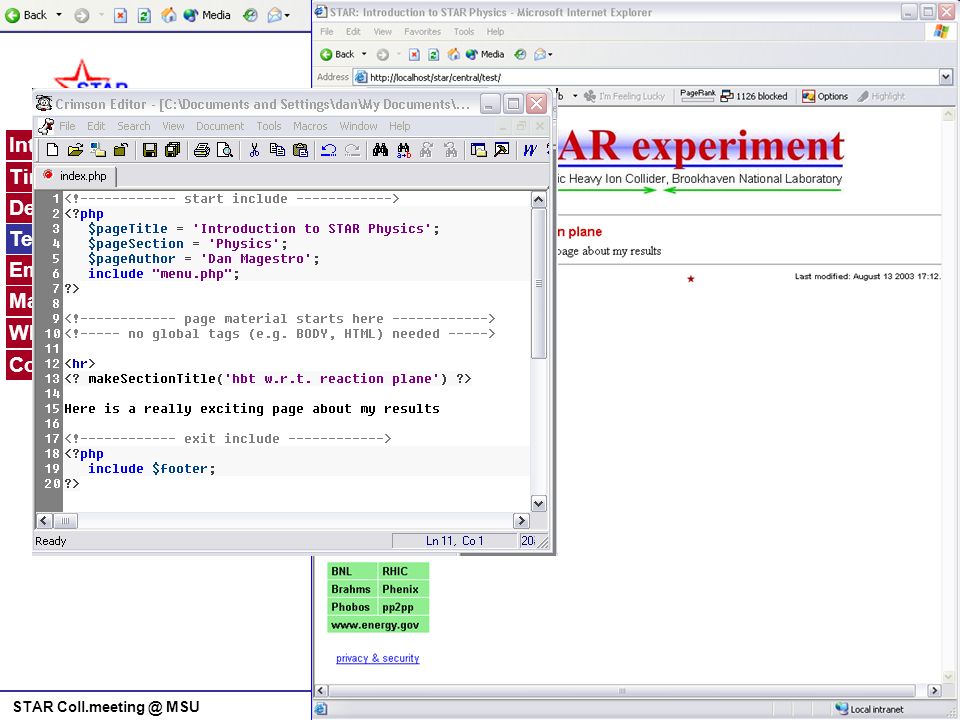Screen dimensions: 960x720
Task: Click the open remote FTP icon
Action: tap(98, 149)
